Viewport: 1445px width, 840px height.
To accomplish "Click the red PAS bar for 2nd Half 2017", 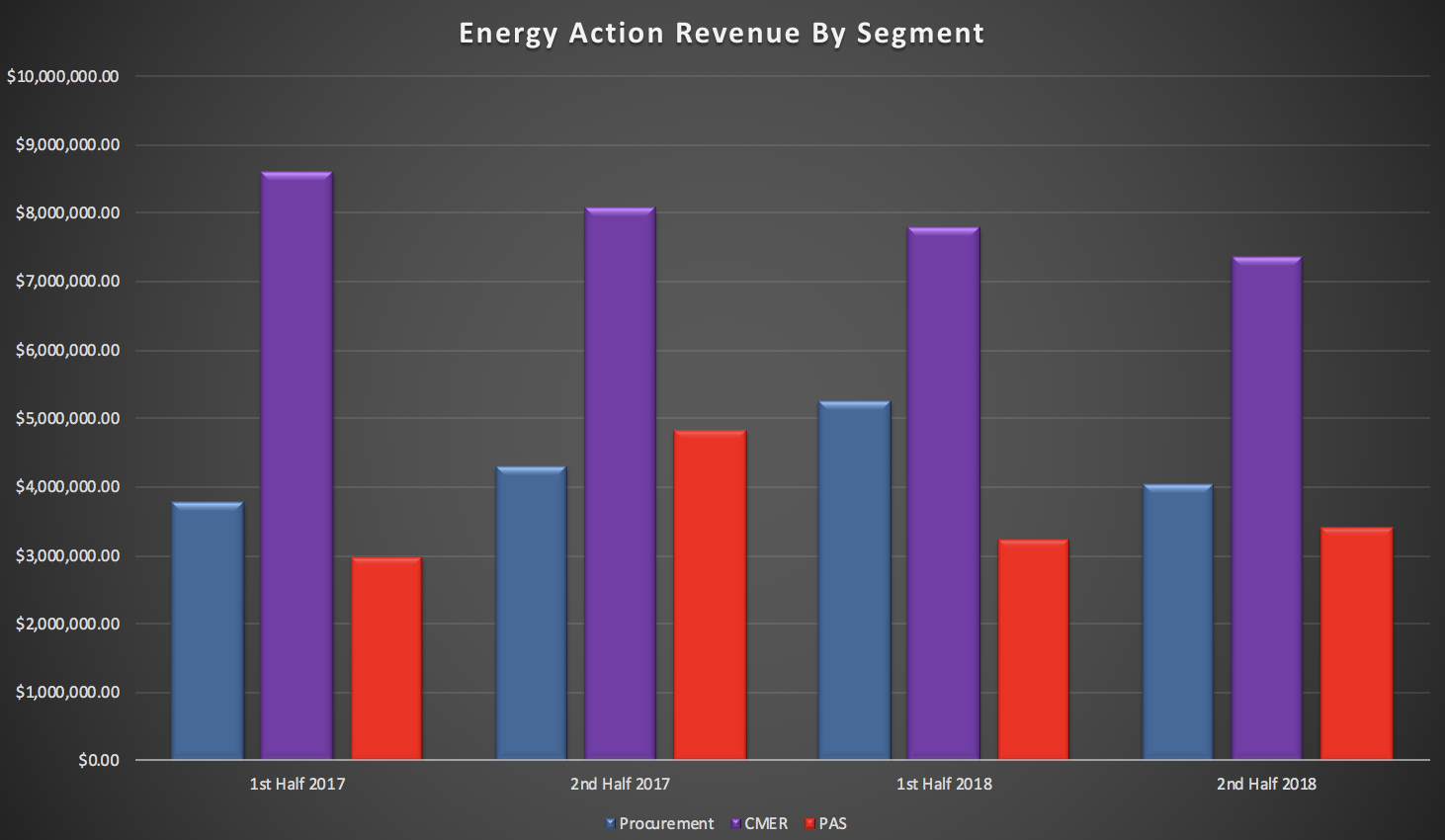I will point(710,595).
